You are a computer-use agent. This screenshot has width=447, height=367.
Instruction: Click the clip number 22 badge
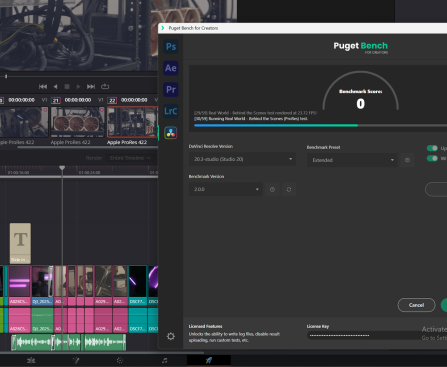click(x=112, y=100)
